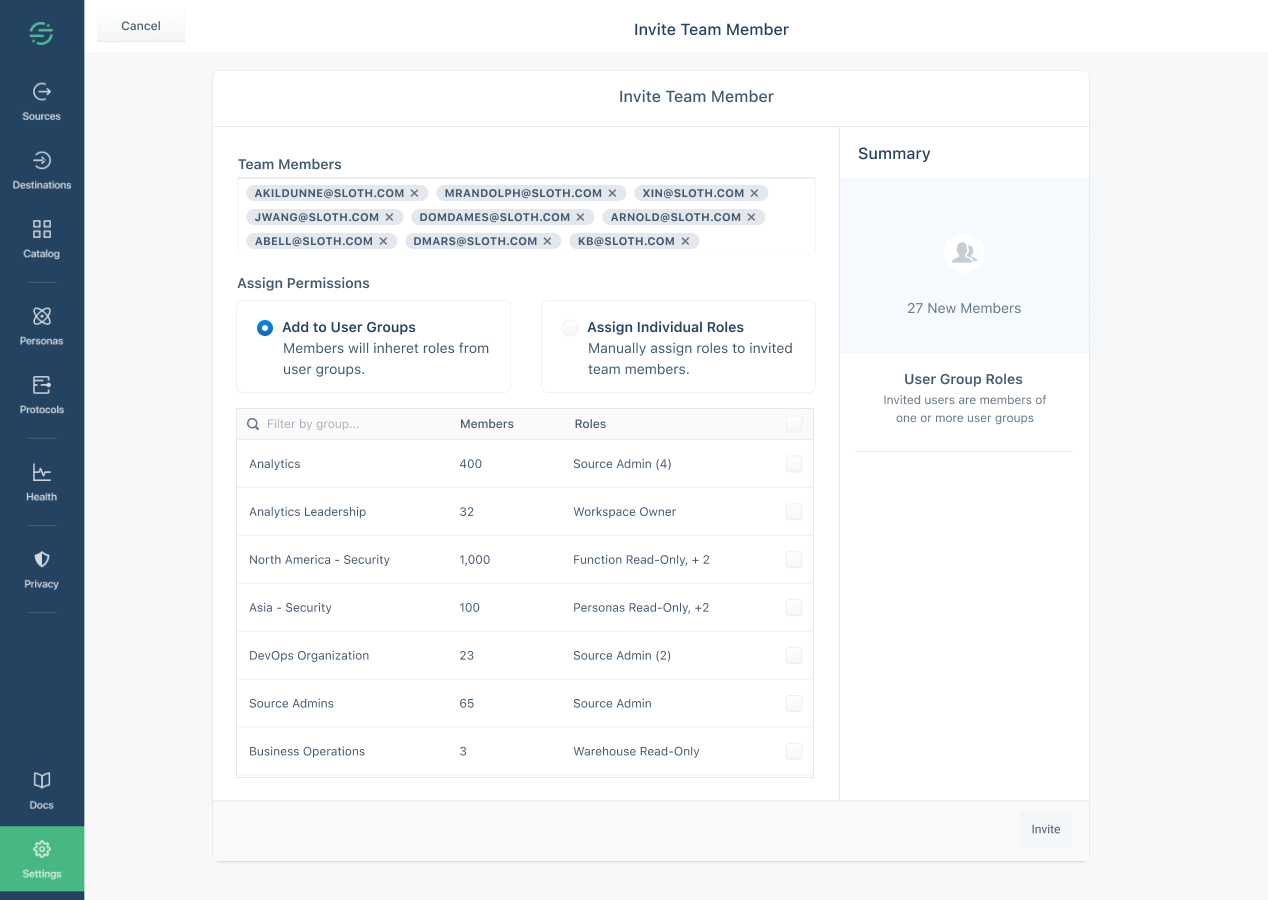Check the Asia - Security group checkbox

pos(794,608)
